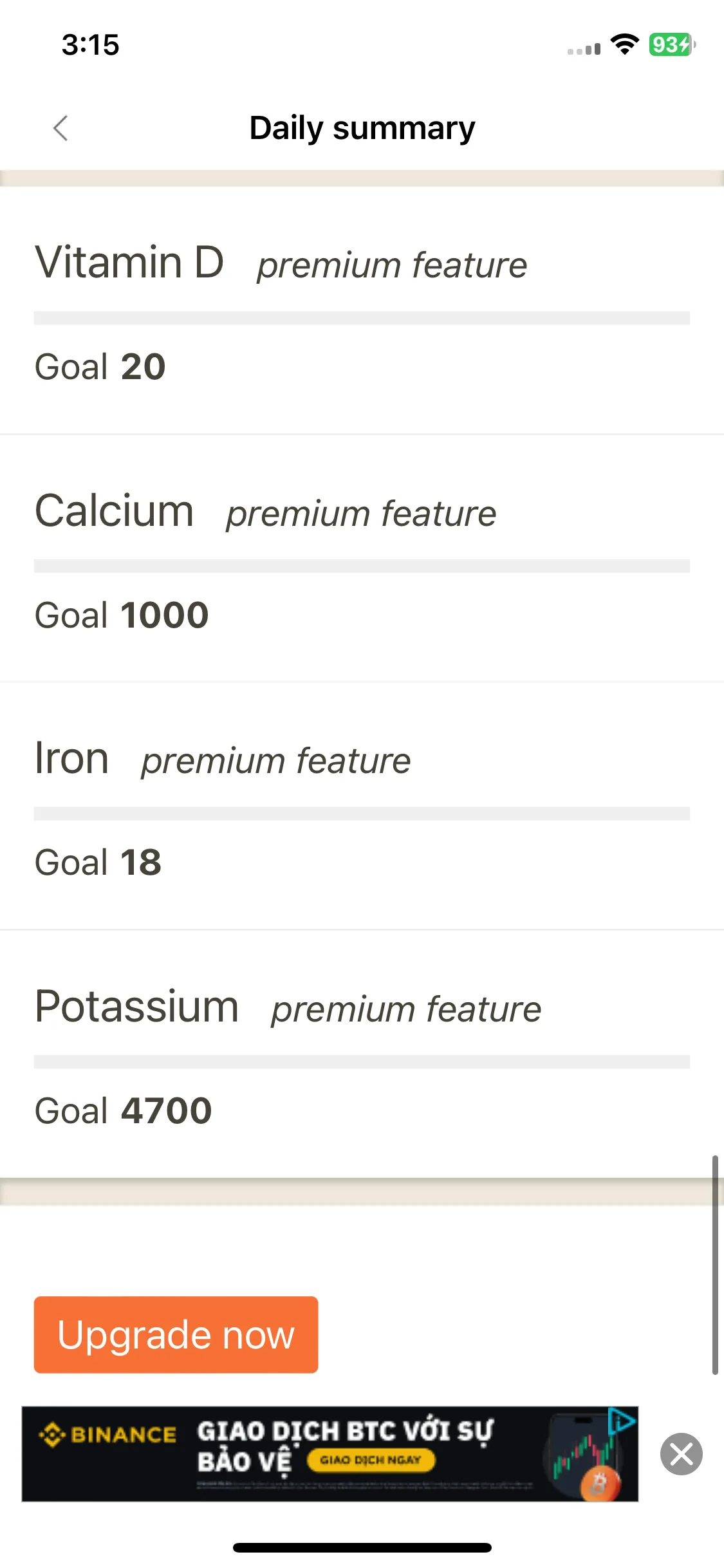724x1568 pixels.
Task: Tap the Daily summary title
Action: [x=362, y=127]
